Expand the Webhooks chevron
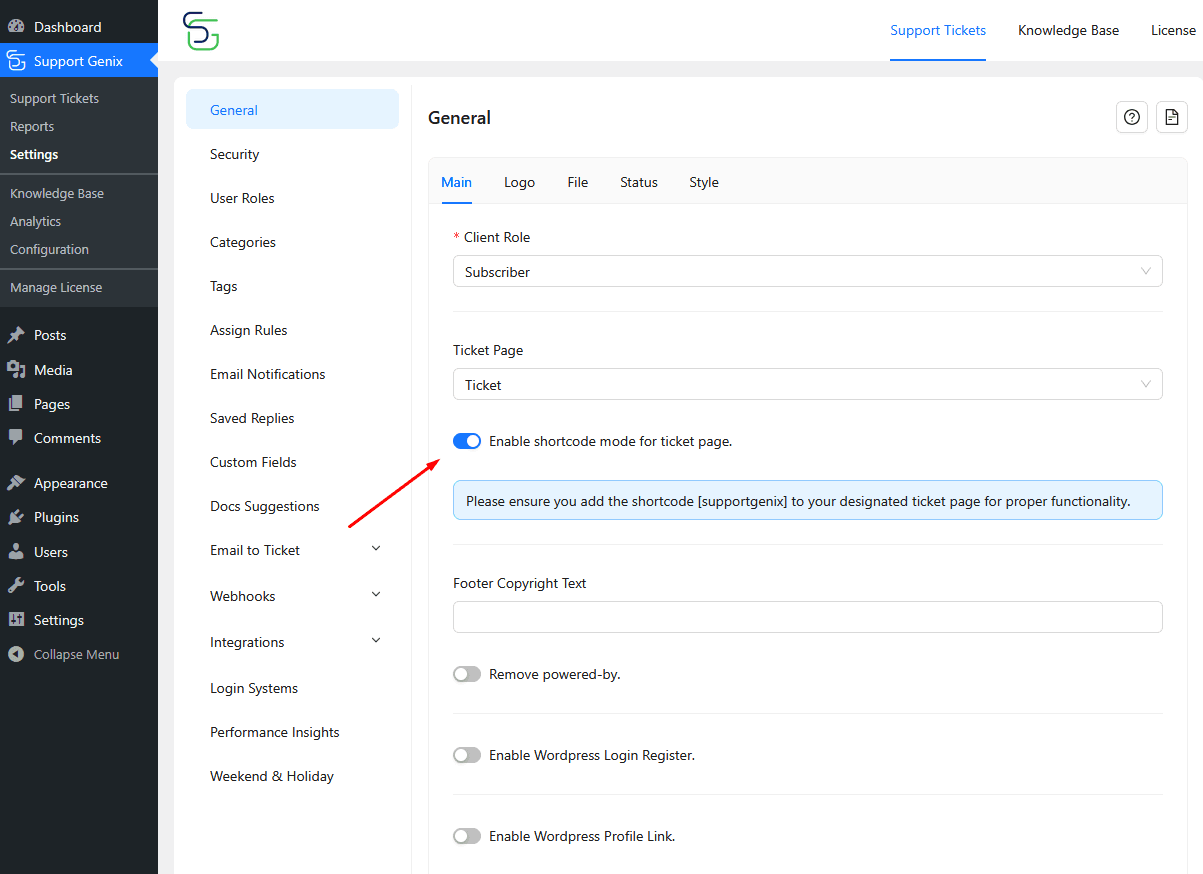 (376, 595)
